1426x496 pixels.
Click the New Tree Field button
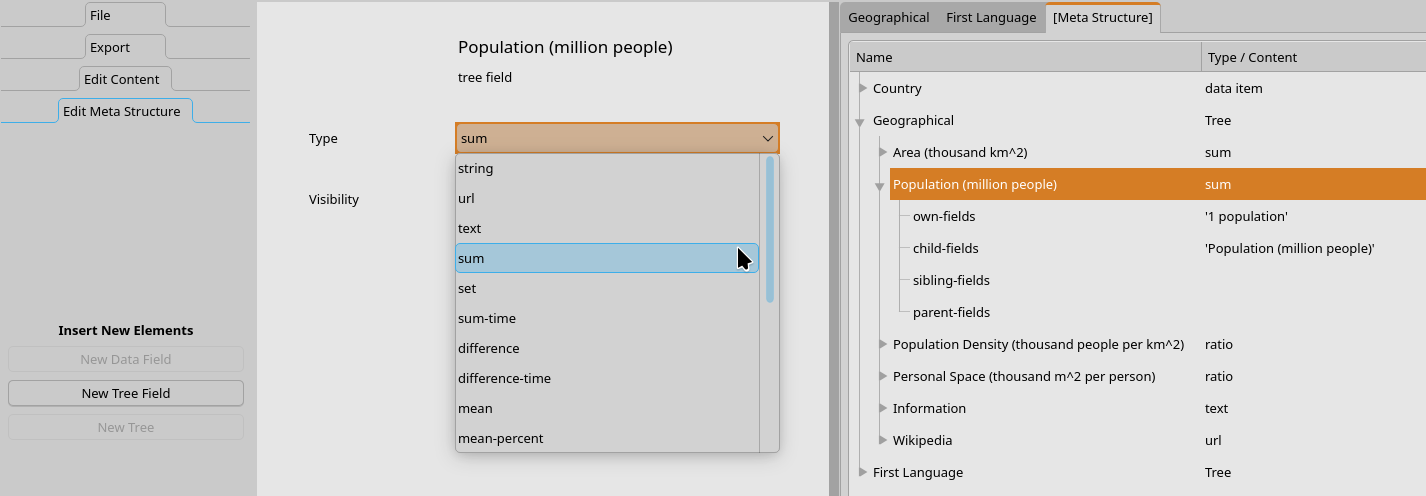tap(126, 393)
